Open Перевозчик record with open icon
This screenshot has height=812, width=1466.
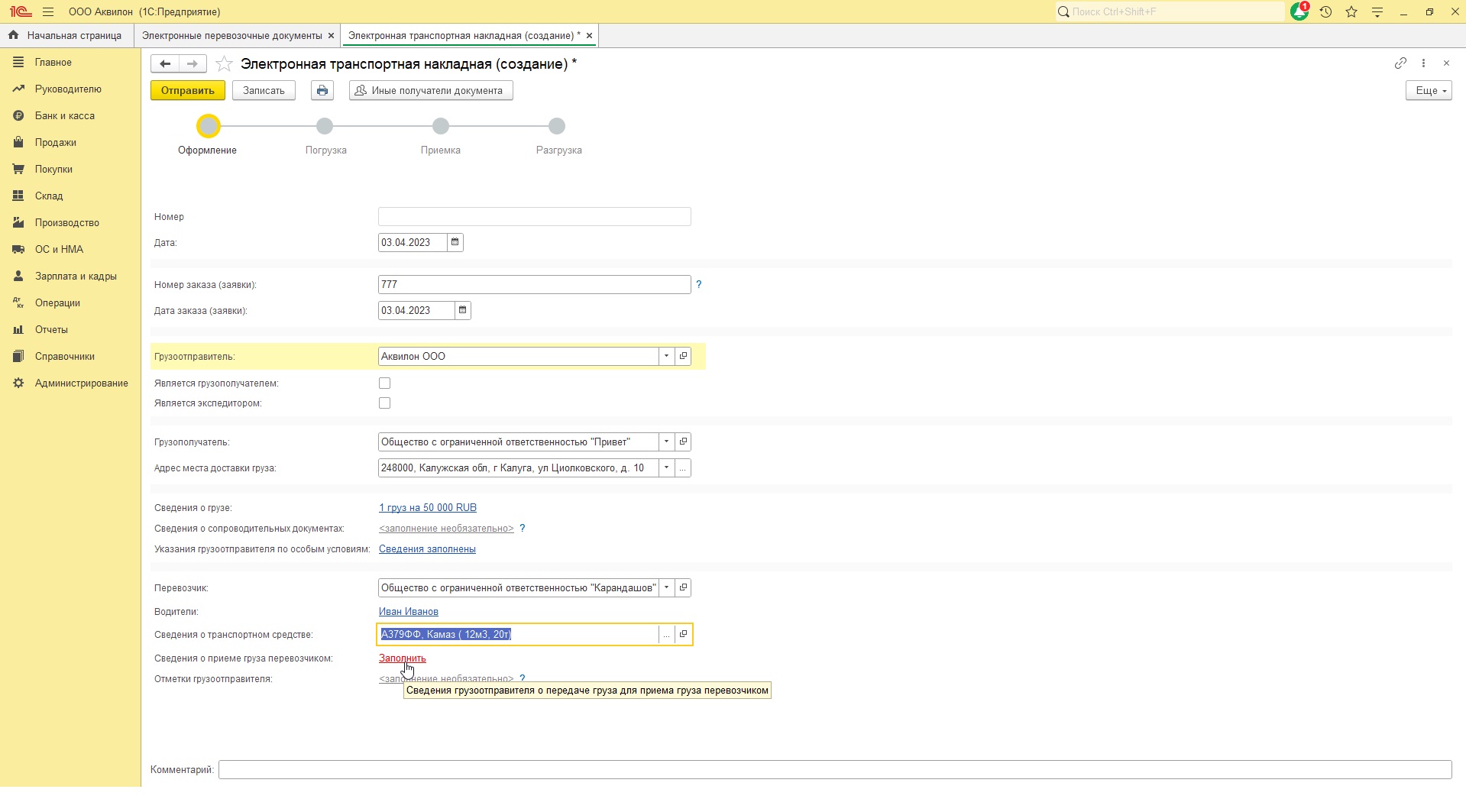click(683, 587)
